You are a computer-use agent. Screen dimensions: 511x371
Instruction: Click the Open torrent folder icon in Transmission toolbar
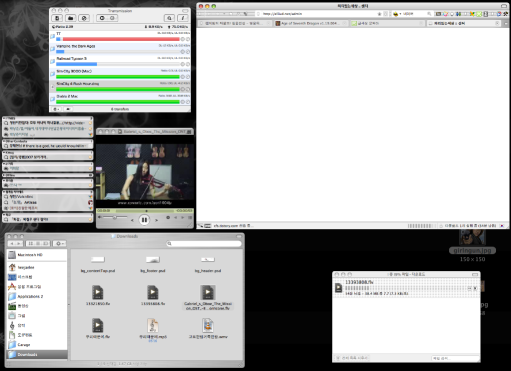[x=70, y=18]
